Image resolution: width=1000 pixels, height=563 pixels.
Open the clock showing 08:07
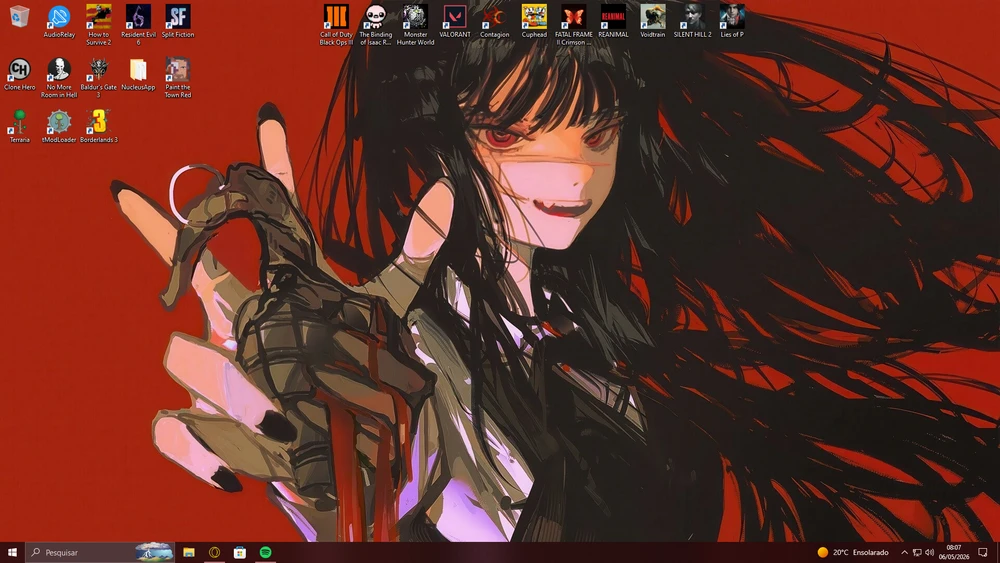(953, 552)
